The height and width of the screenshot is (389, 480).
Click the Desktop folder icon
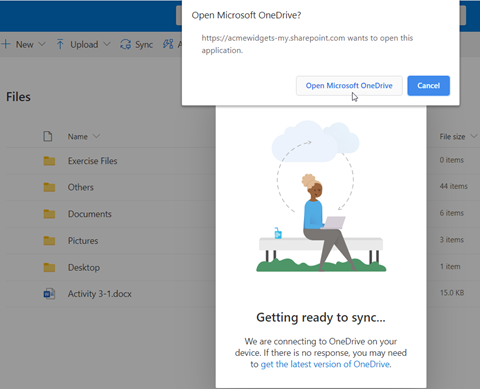pyautogui.click(x=49, y=267)
